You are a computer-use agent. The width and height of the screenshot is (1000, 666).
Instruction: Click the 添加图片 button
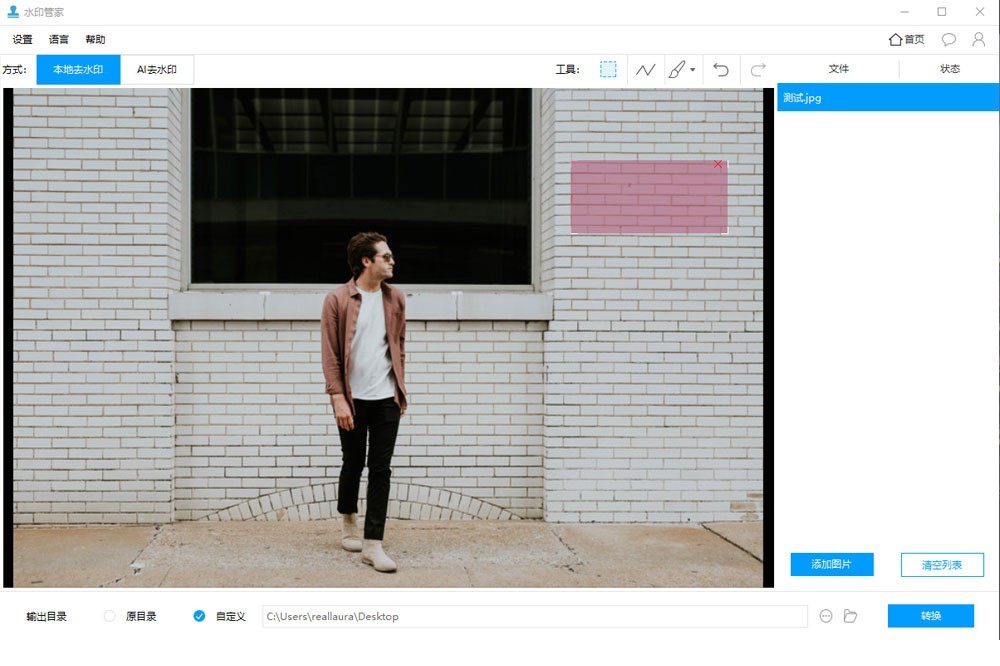pyautogui.click(x=832, y=565)
